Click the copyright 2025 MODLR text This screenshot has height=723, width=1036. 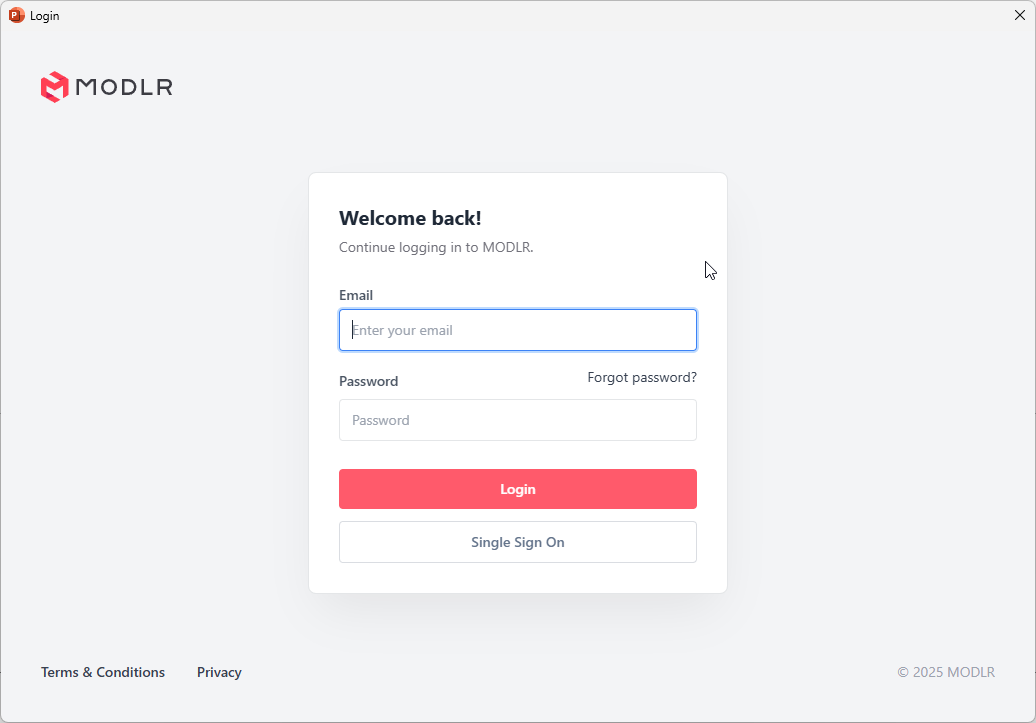(945, 672)
